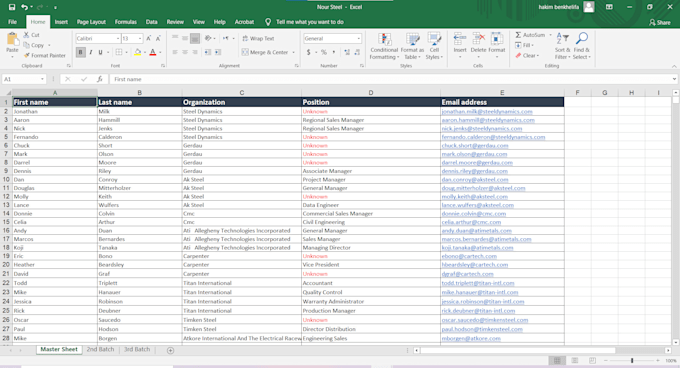Click Increase Decimal icon
The width and height of the screenshot is (680, 368).
[x=347, y=52]
